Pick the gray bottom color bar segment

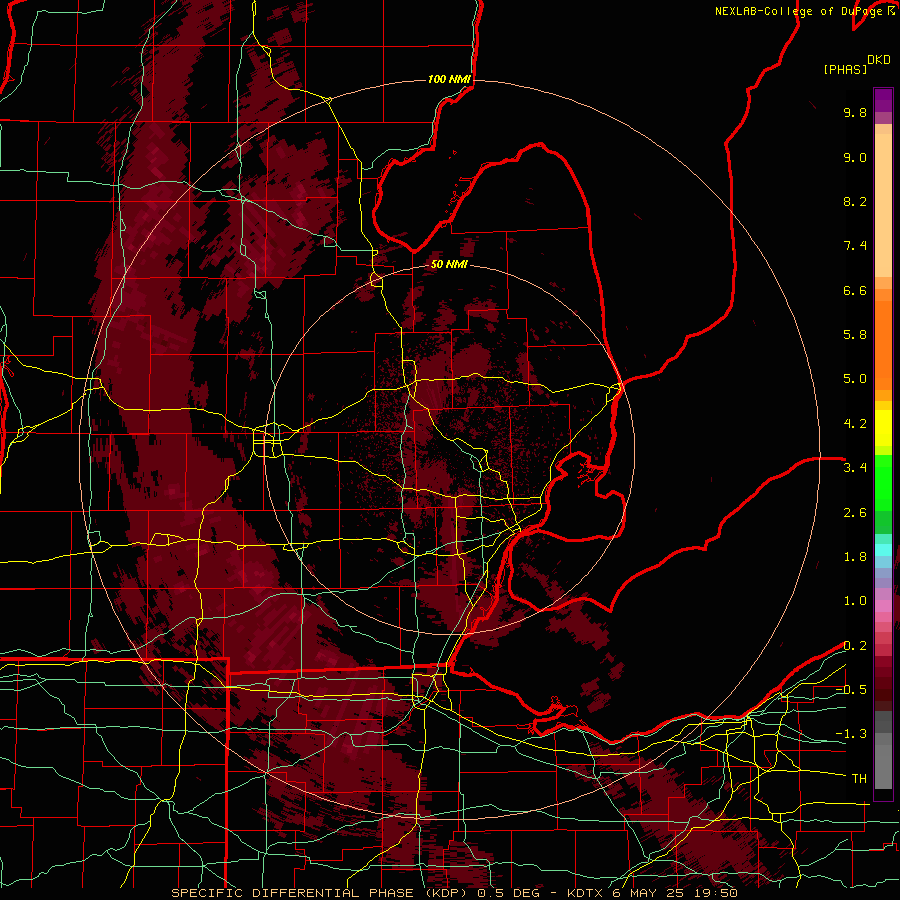click(x=883, y=763)
